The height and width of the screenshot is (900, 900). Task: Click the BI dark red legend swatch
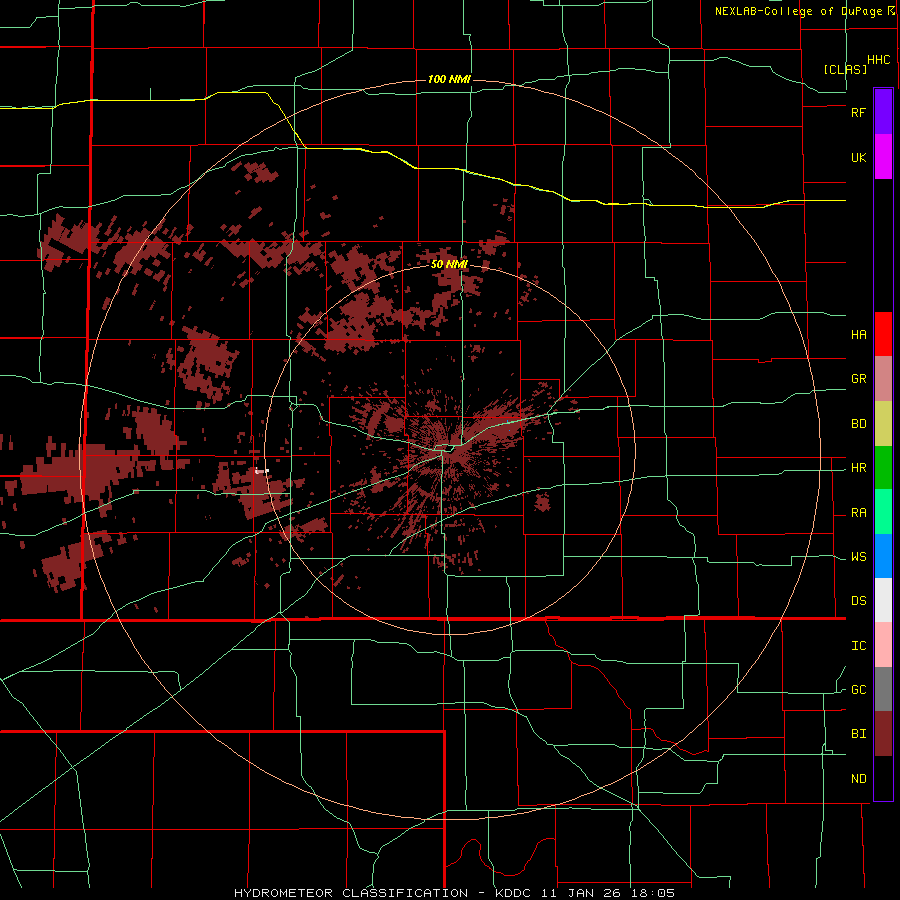(883, 734)
